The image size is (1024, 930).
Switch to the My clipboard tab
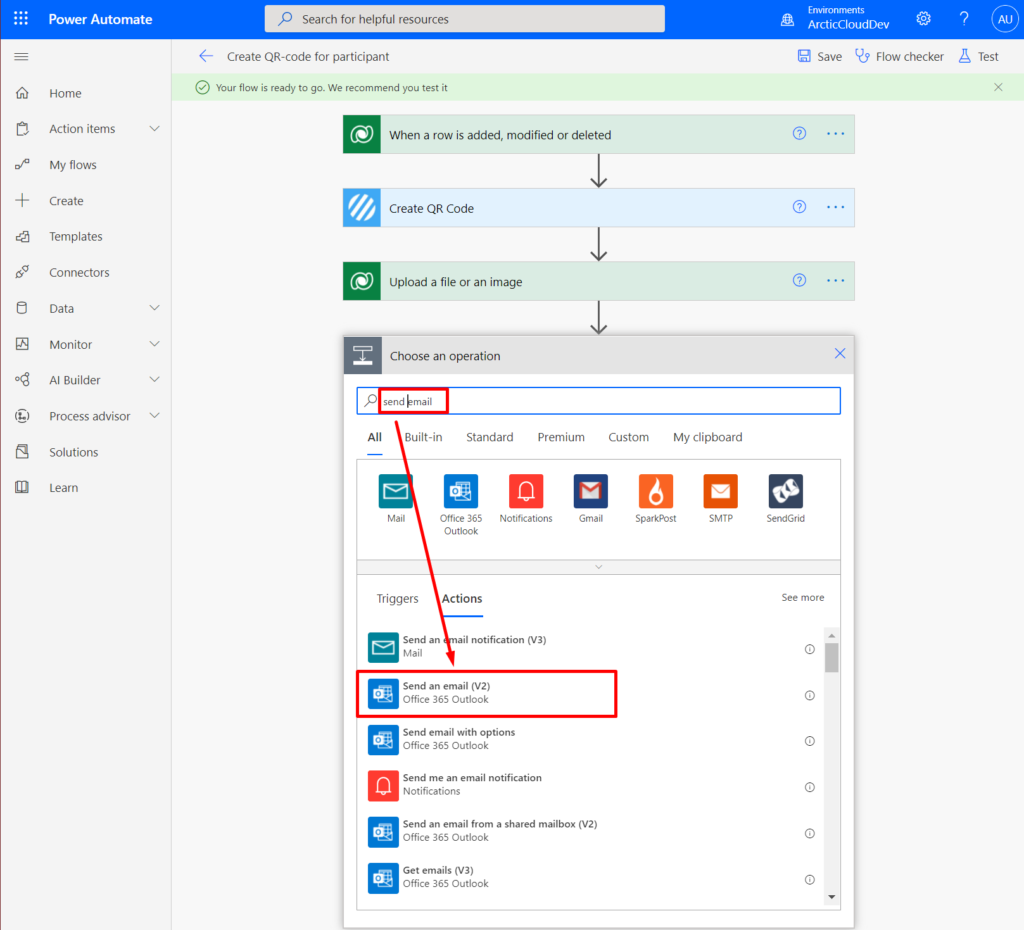pos(707,438)
